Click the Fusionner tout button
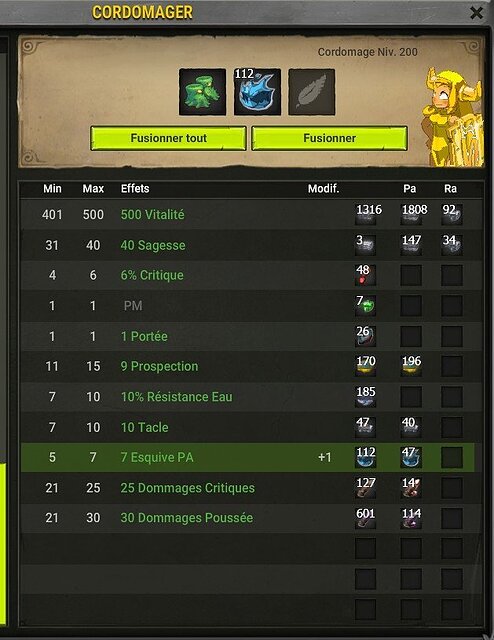The height and width of the screenshot is (640, 494). point(168,138)
